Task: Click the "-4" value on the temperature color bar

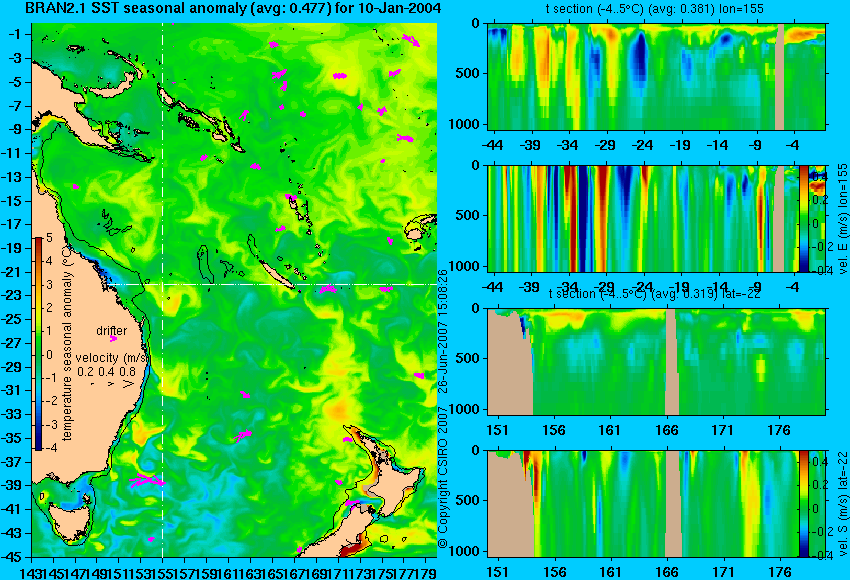Action: pos(49,448)
